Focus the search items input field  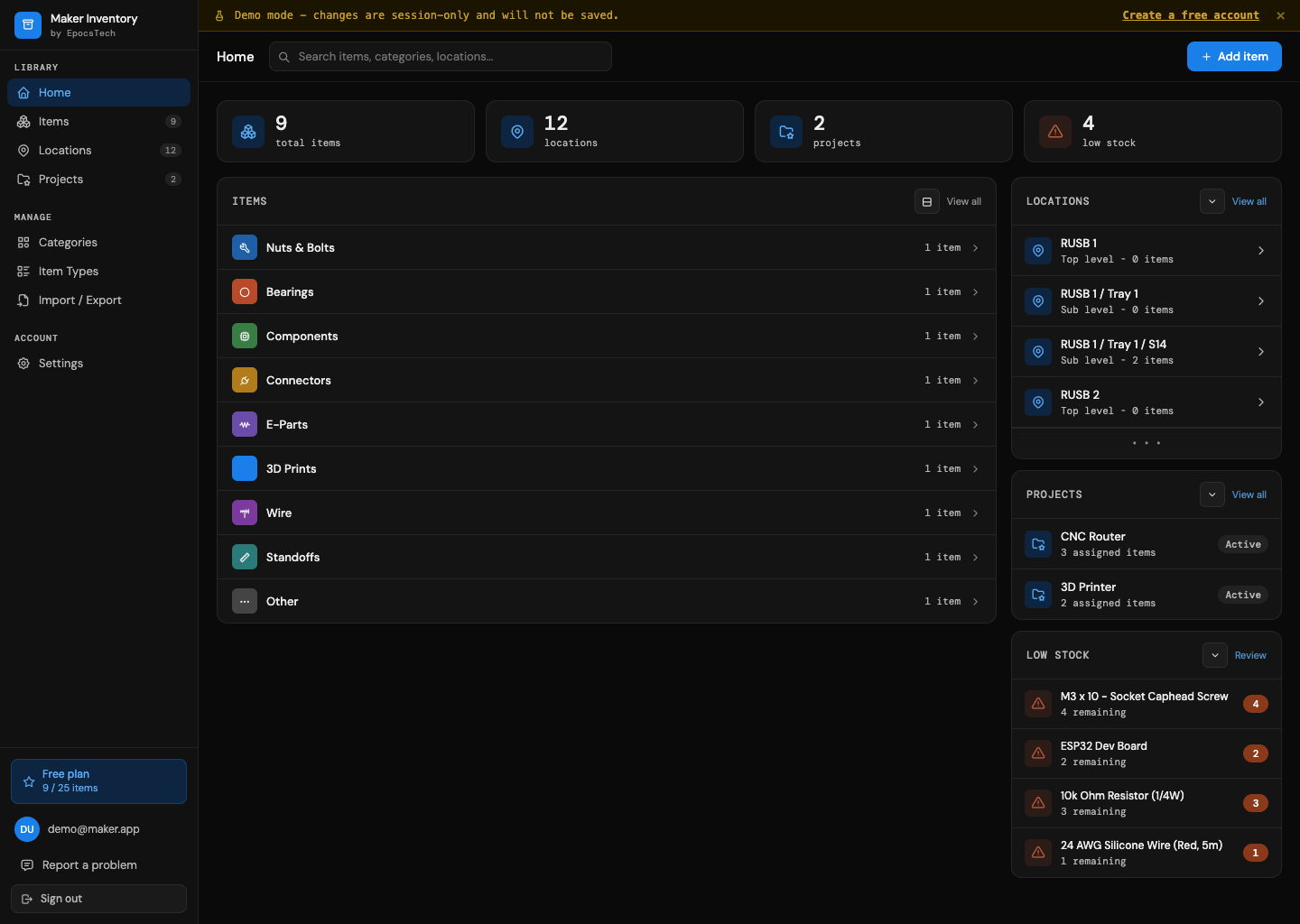(x=441, y=56)
